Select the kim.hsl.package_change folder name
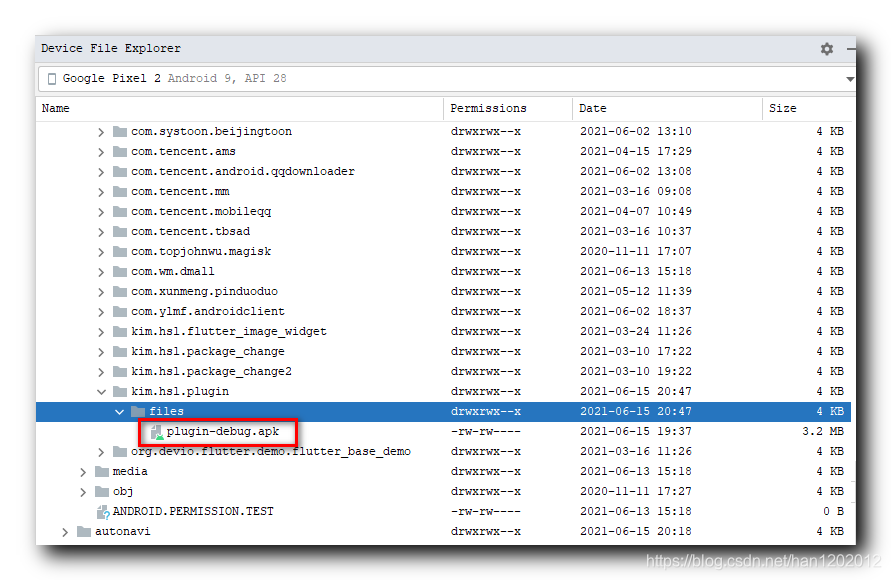 [x=207, y=351]
